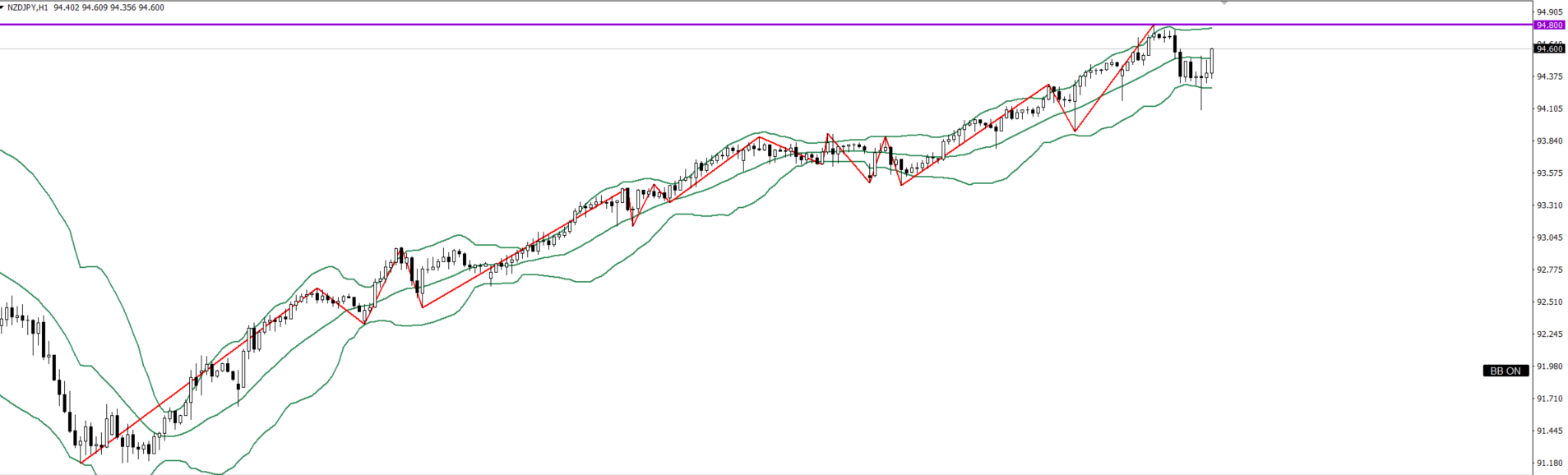Image resolution: width=1568 pixels, height=475 pixels.
Task: Click the 92.245 price axis label
Action: 1549,334
